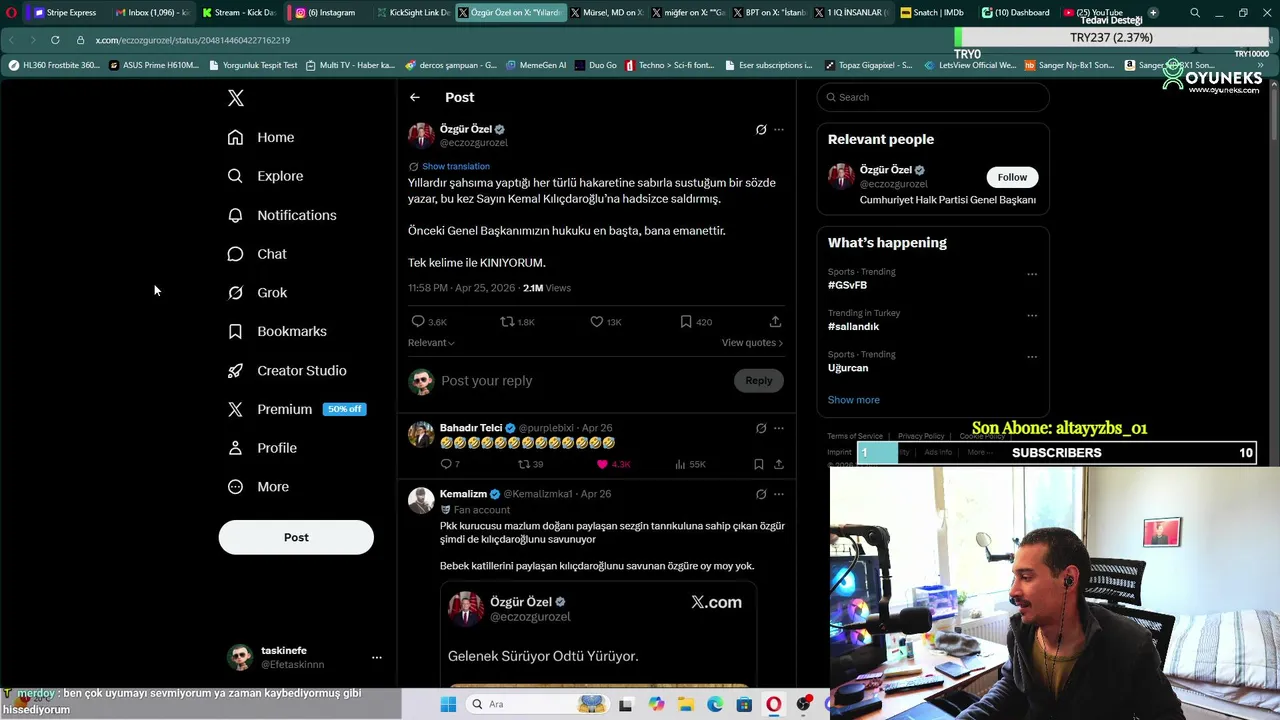This screenshot has height=720, width=1280.
Task: Go back with the arrow next to Post
Action: (415, 97)
